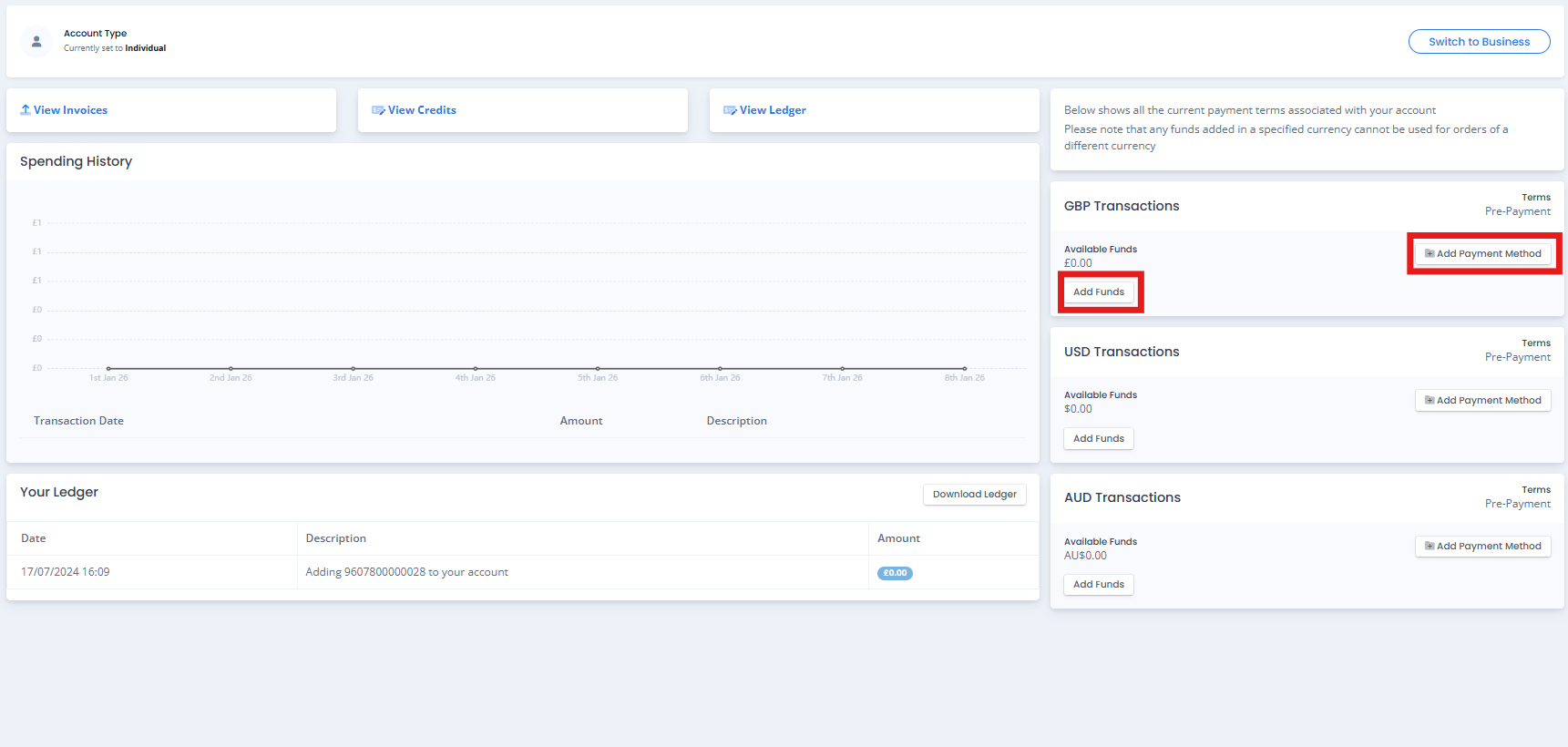Open the View Invoices link

coord(71,110)
